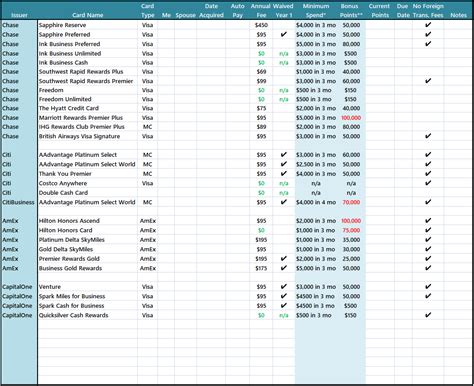Click the $4,000 in 4 mo cell
Viewport: 474px width, 386px height.
click(x=316, y=202)
